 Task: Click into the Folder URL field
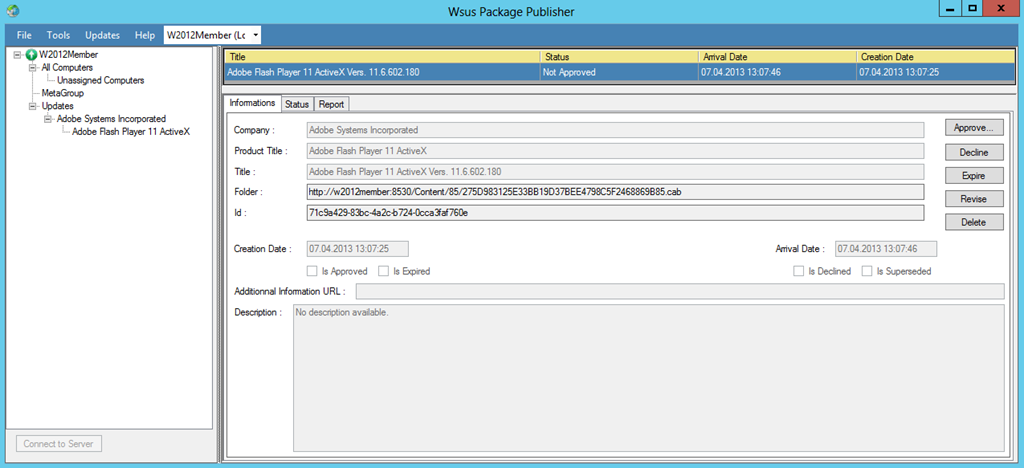pyautogui.click(x=615, y=192)
